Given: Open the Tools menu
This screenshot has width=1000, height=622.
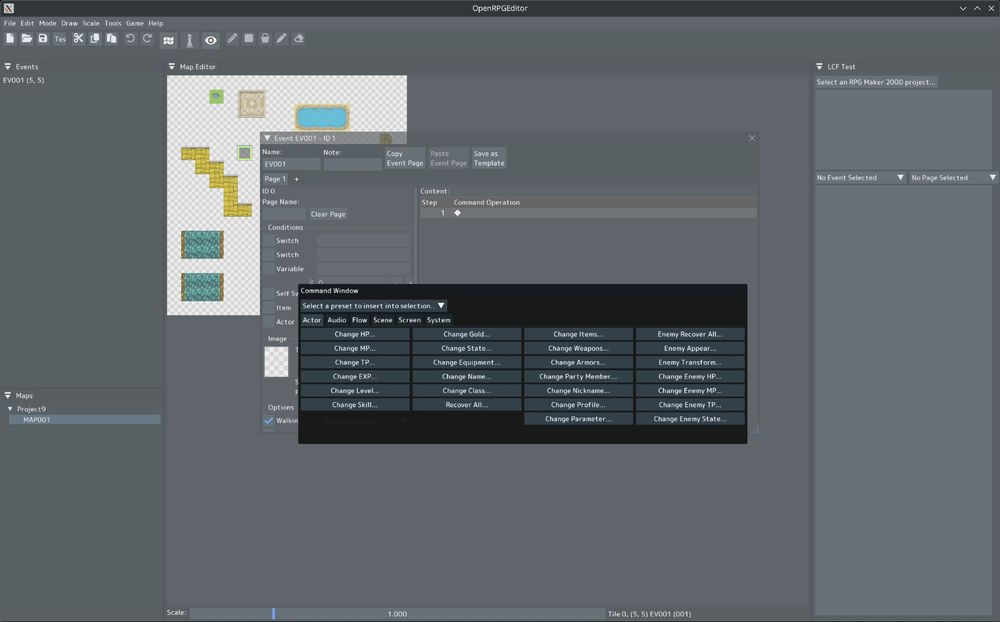Looking at the screenshot, I should (112, 23).
